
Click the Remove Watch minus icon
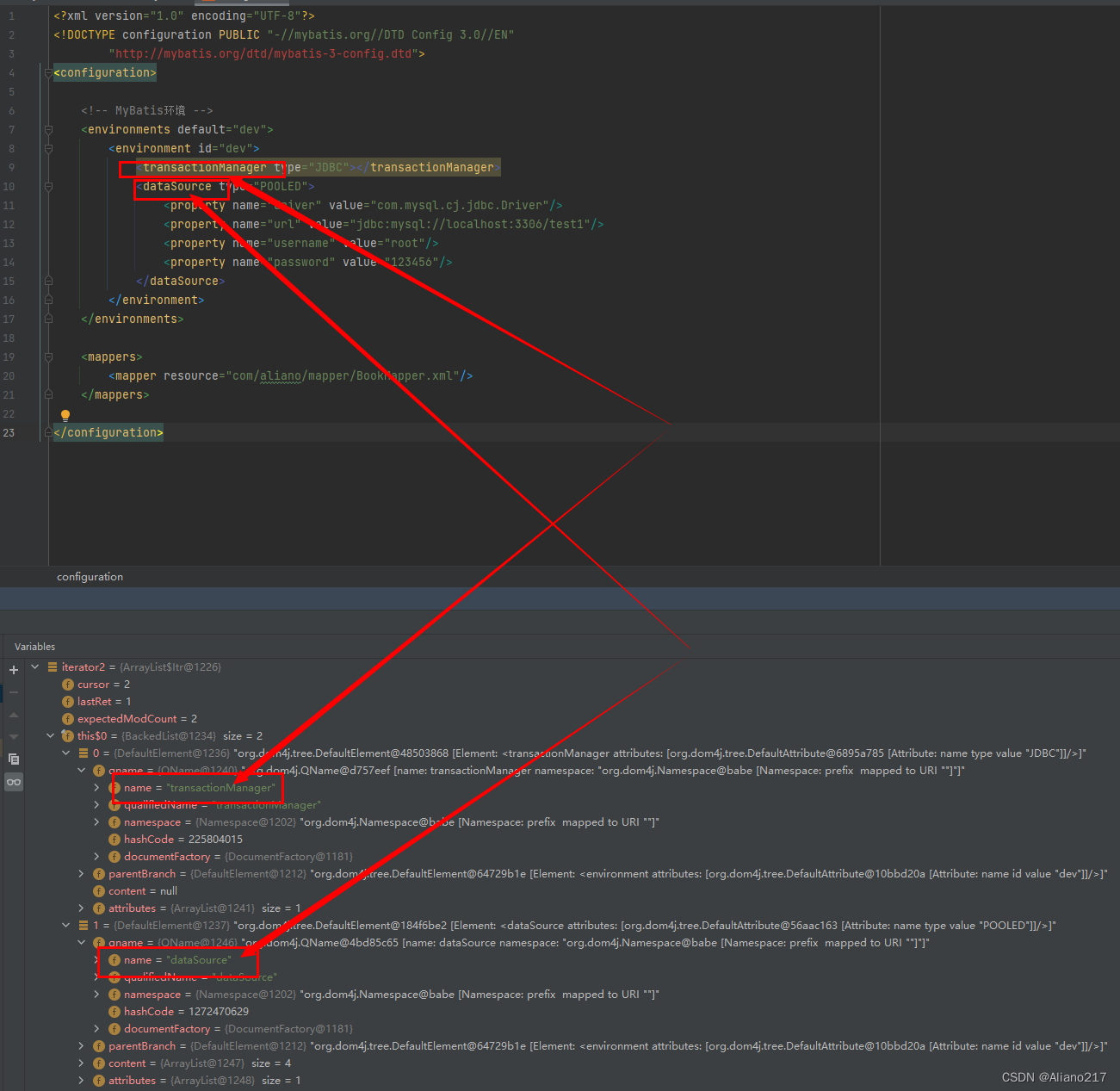click(14, 692)
